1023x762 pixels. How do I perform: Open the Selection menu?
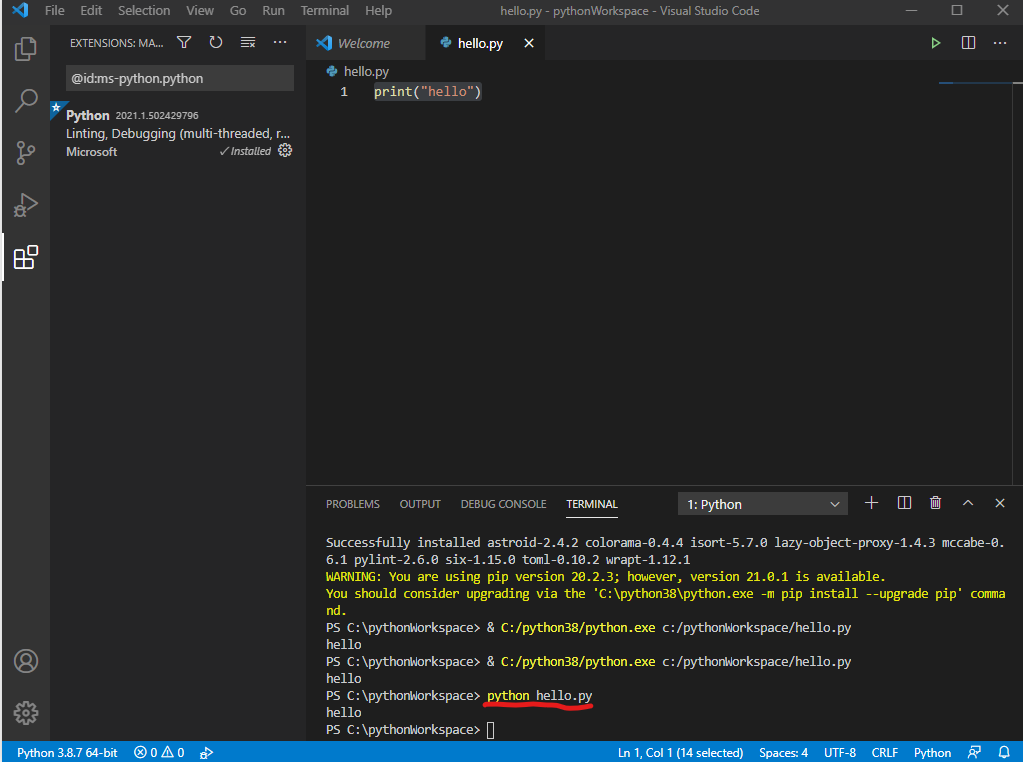144,10
